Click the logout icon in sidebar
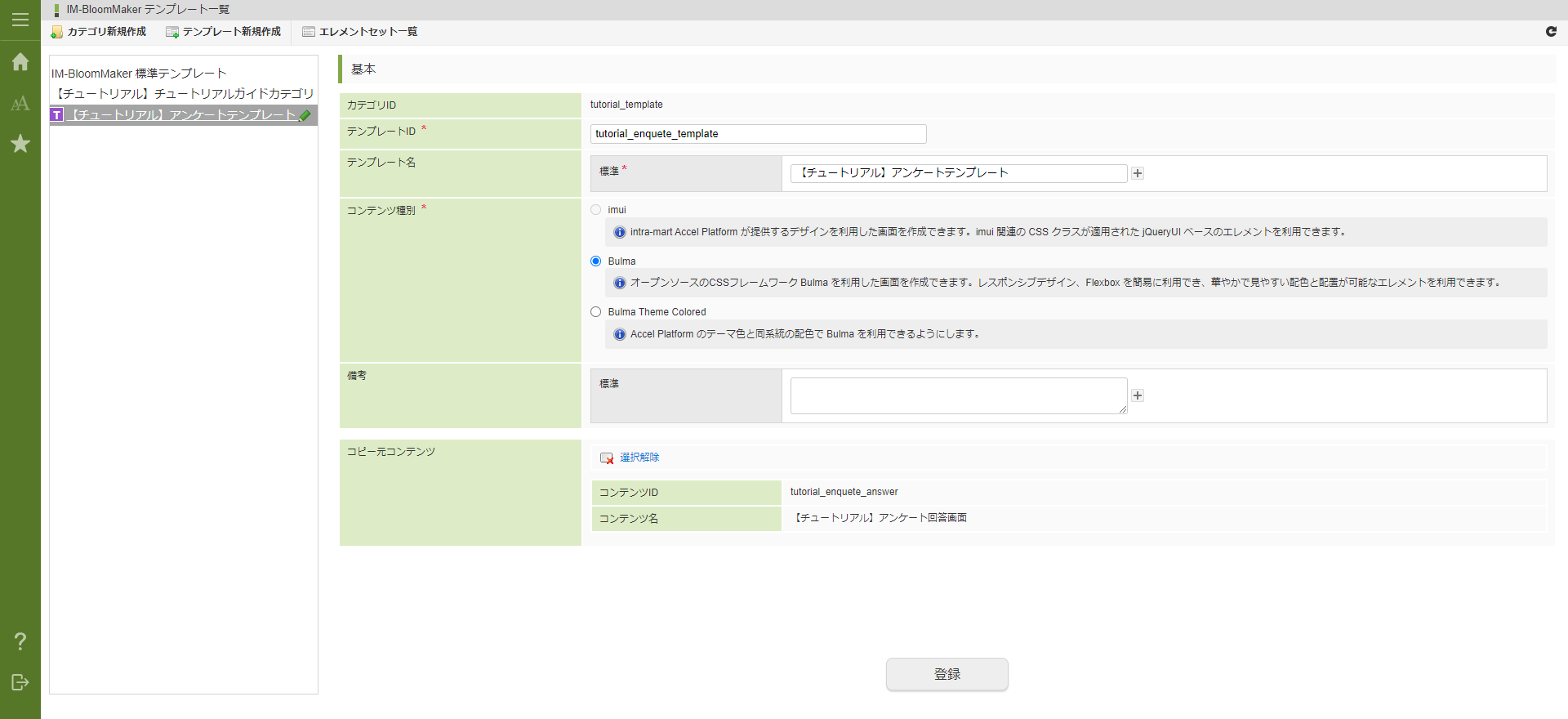Image resolution: width=1568 pixels, height=719 pixels. click(x=20, y=682)
